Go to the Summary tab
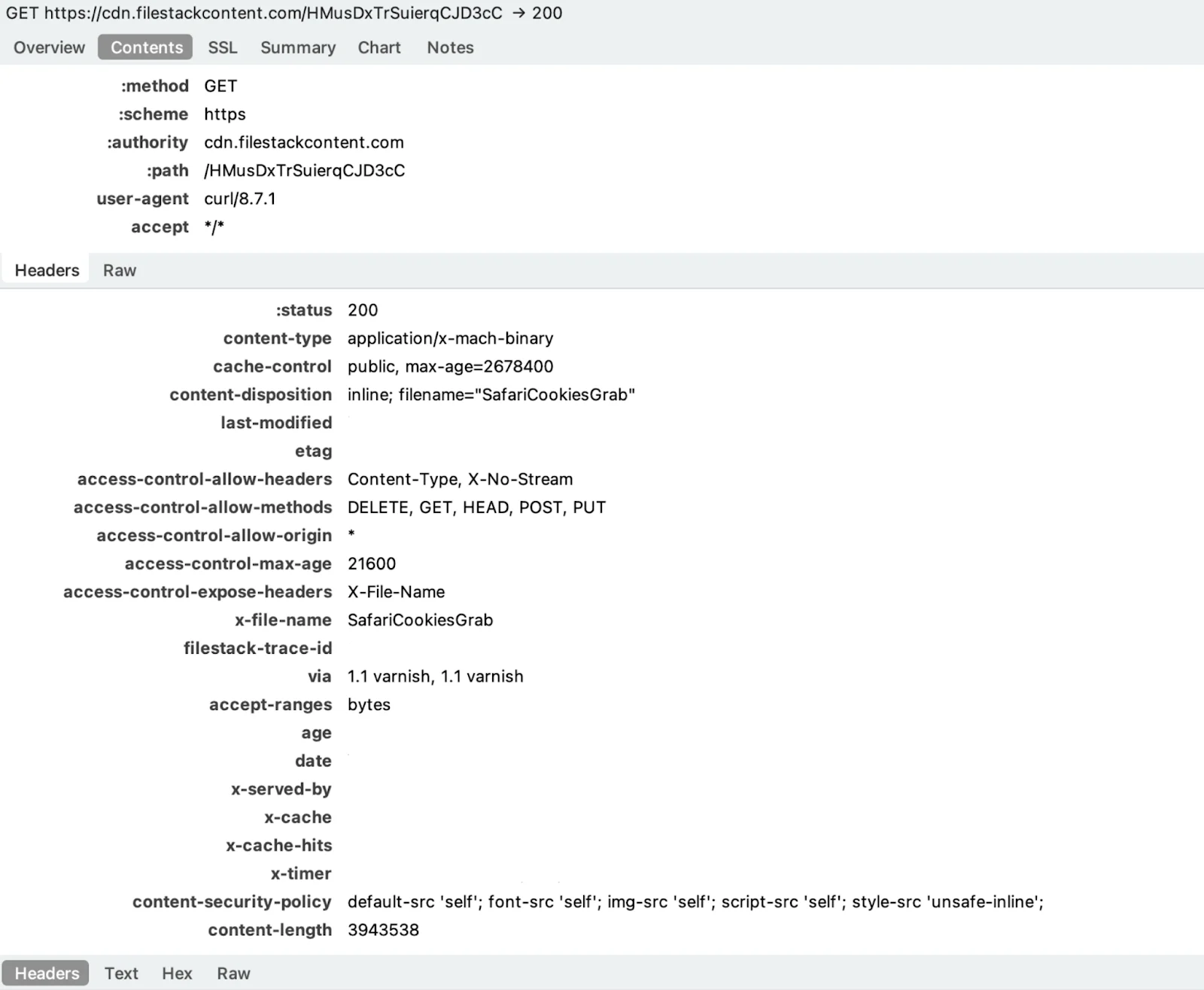Image resolution: width=1204 pixels, height=990 pixels. pos(298,47)
